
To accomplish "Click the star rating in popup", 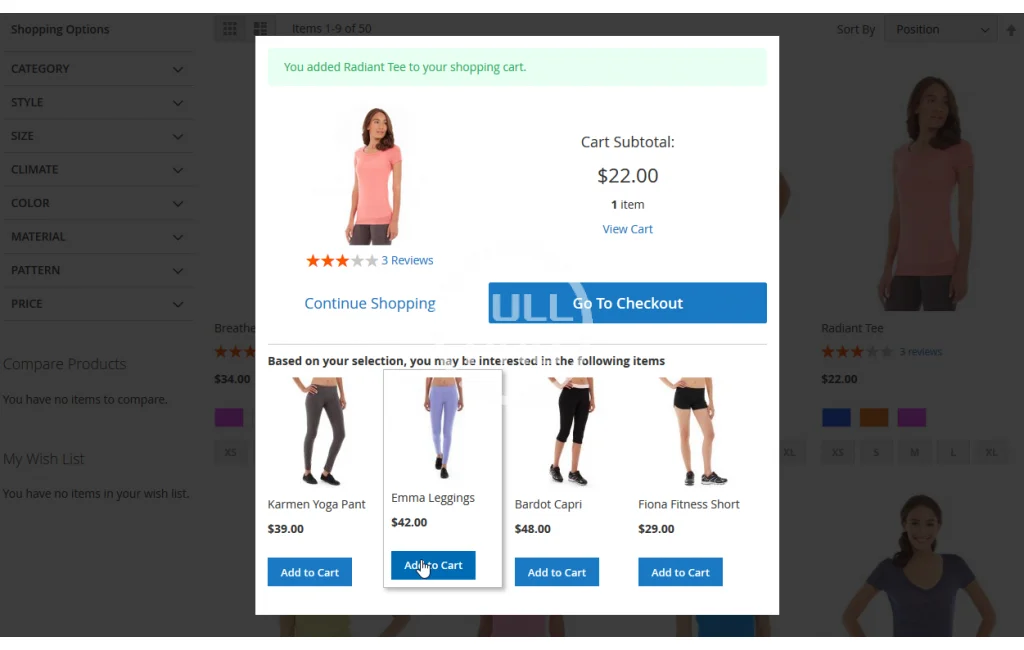I will [342, 261].
